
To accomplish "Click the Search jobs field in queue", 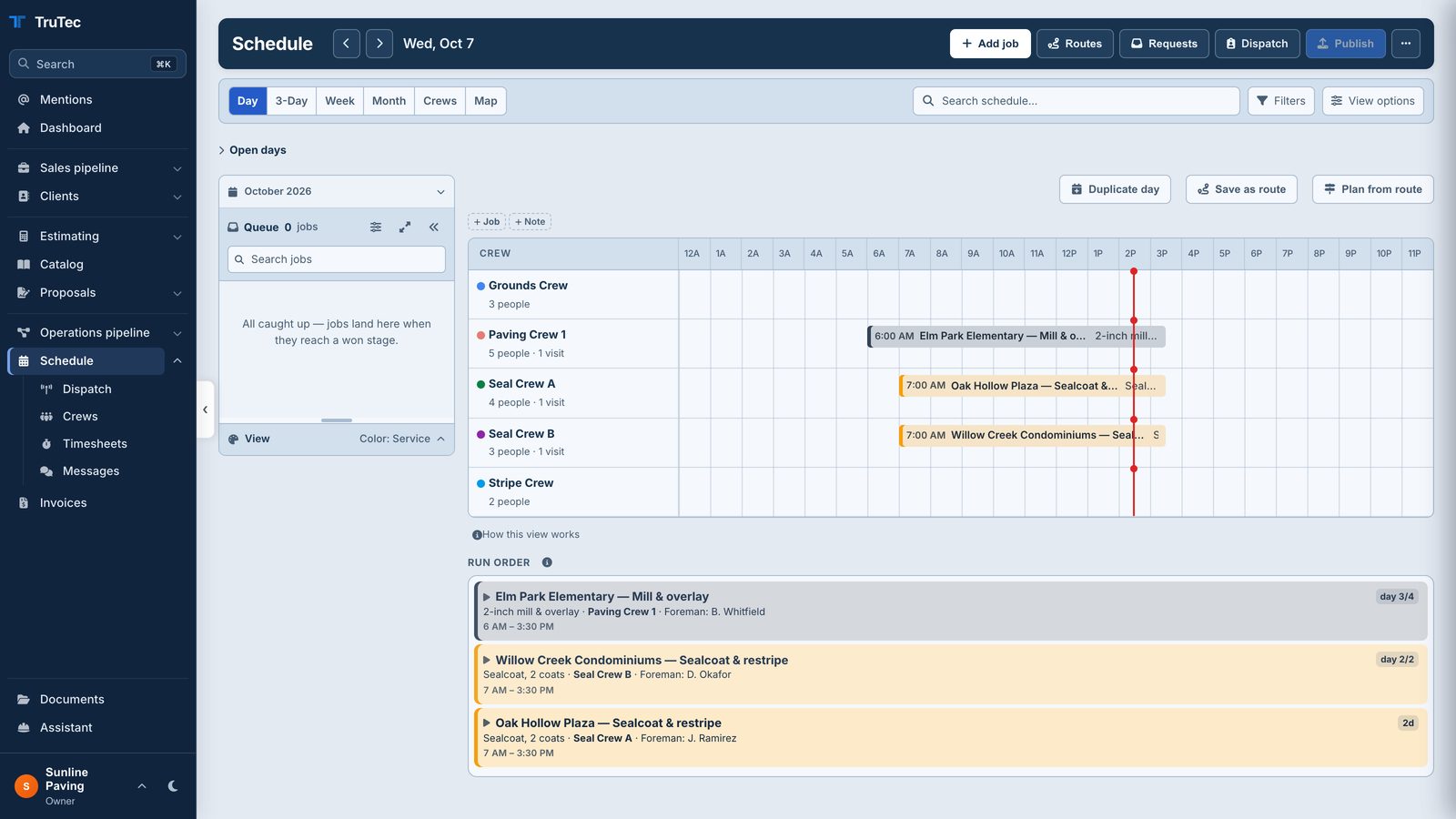I will (x=337, y=259).
